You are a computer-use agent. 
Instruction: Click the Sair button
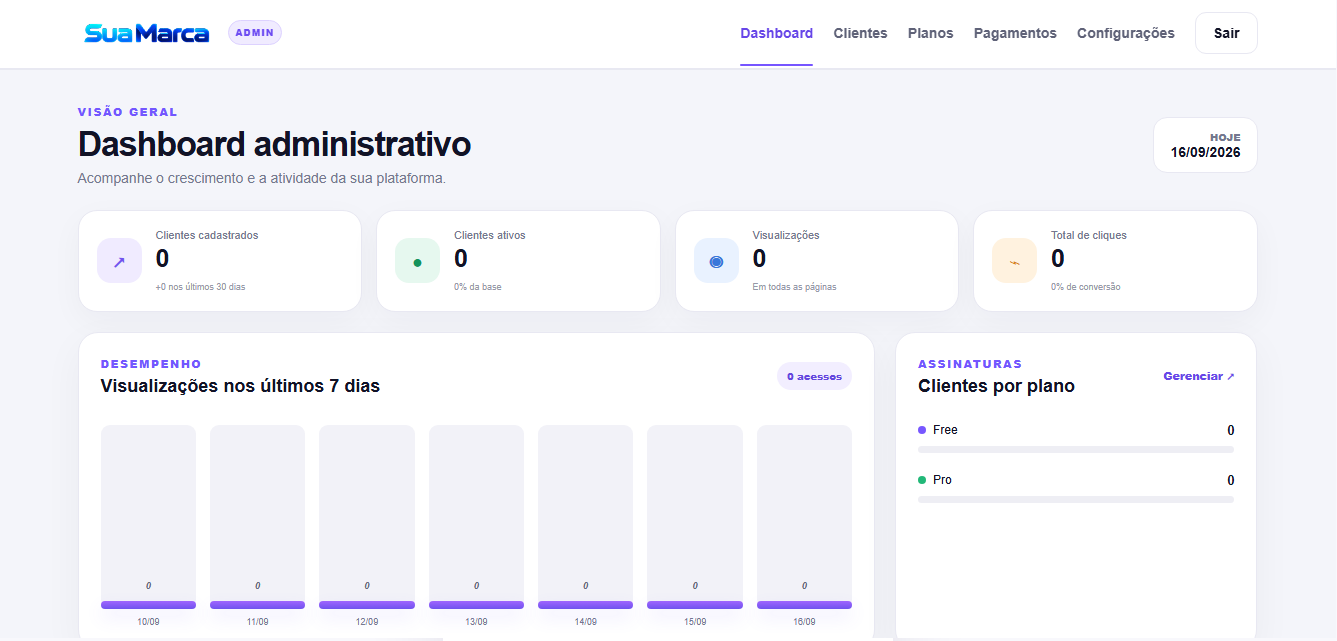pyautogui.click(x=1226, y=33)
